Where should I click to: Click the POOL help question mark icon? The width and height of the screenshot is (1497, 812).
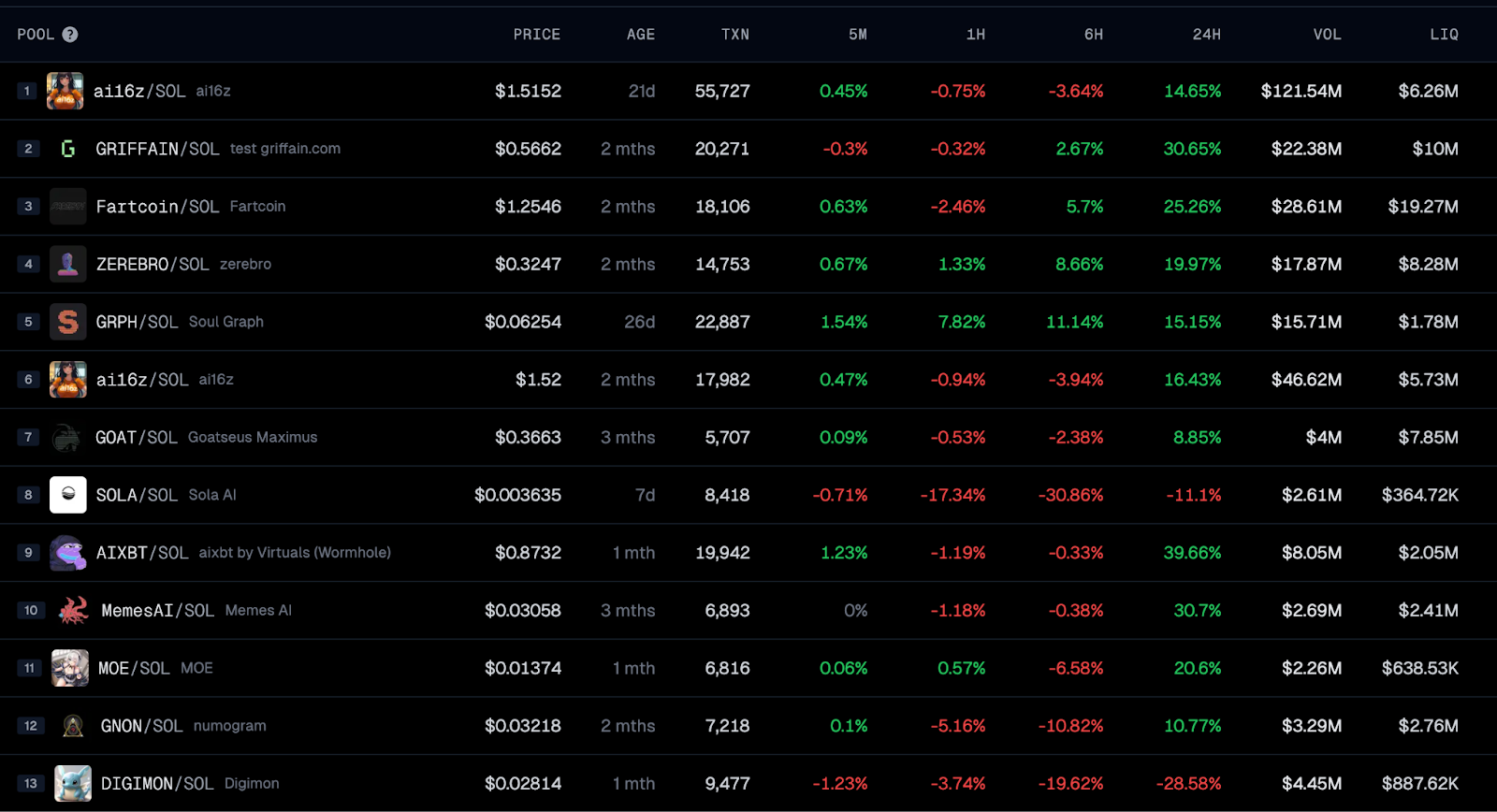point(70,35)
